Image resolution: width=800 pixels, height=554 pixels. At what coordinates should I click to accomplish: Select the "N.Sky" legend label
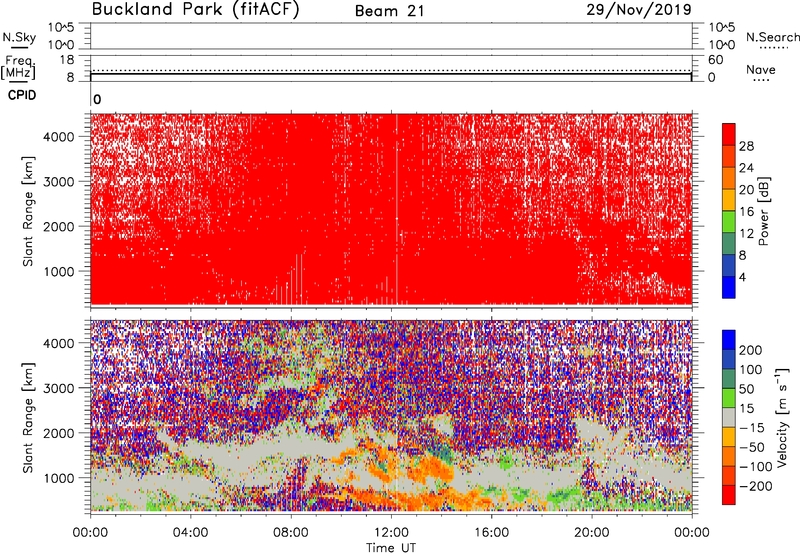click(x=19, y=37)
